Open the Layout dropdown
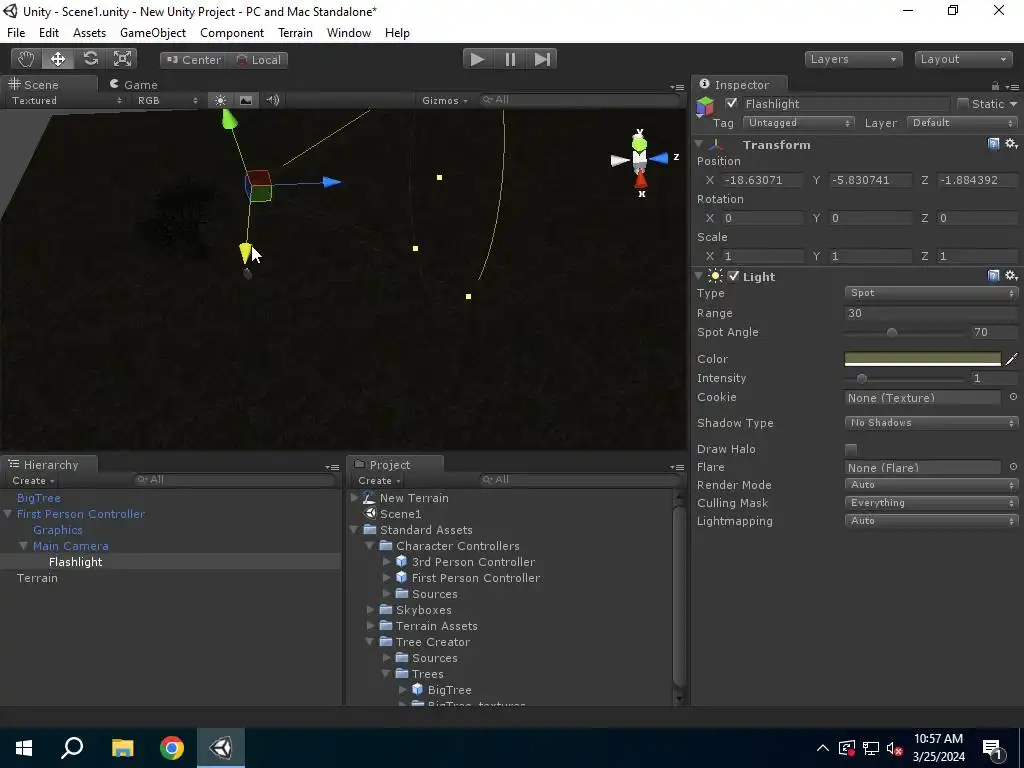This screenshot has height=768, width=1024. (x=963, y=59)
